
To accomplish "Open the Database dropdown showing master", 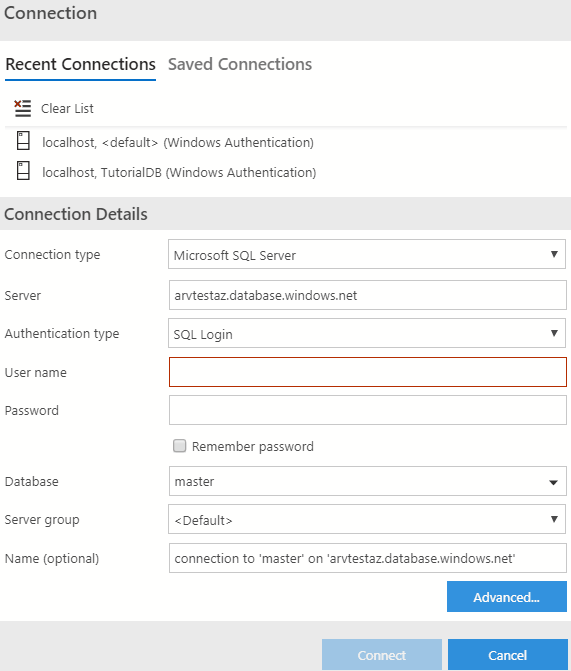I will tap(368, 481).
